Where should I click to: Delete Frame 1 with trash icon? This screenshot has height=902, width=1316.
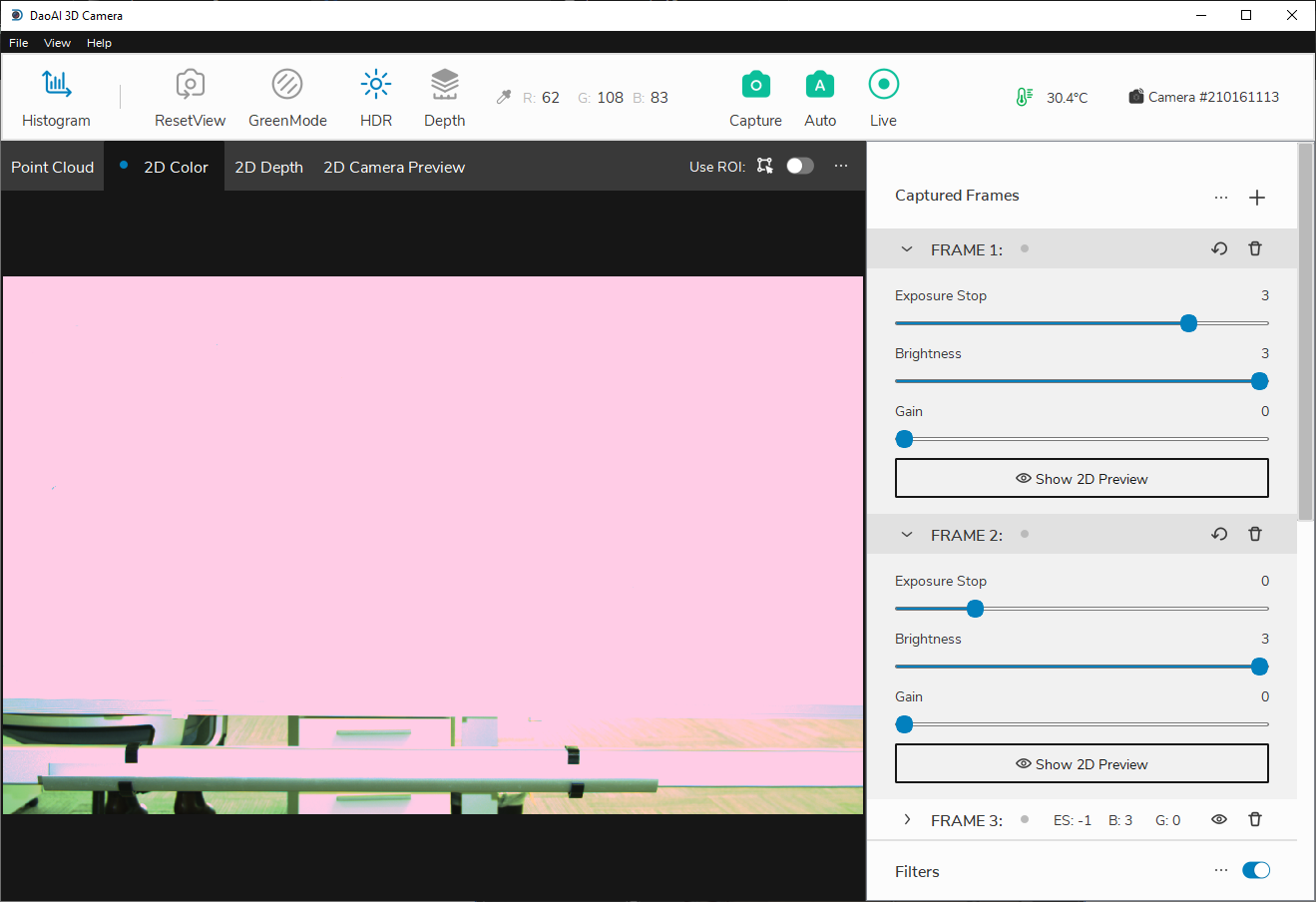[x=1255, y=249]
